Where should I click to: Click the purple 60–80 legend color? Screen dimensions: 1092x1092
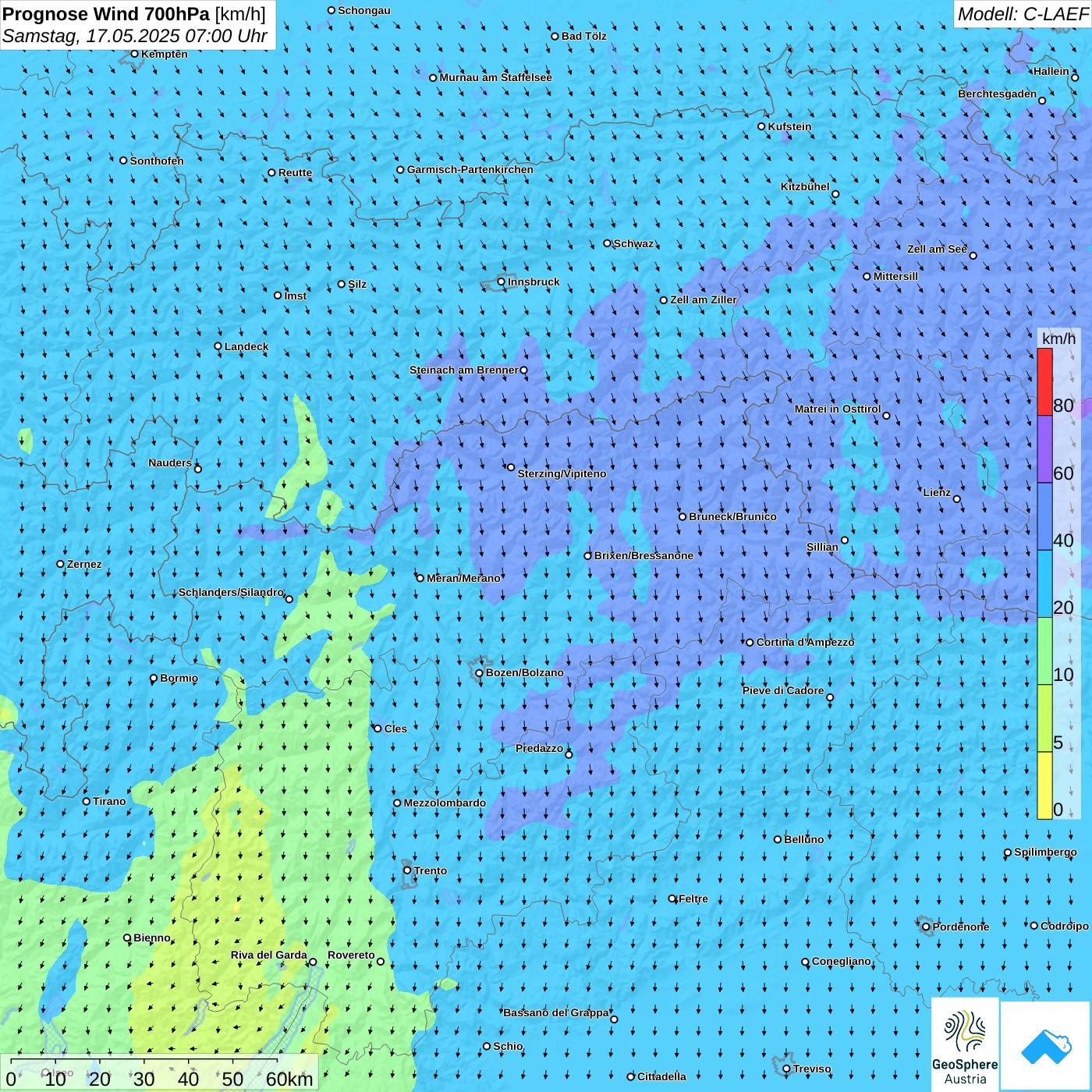pos(1044,449)
